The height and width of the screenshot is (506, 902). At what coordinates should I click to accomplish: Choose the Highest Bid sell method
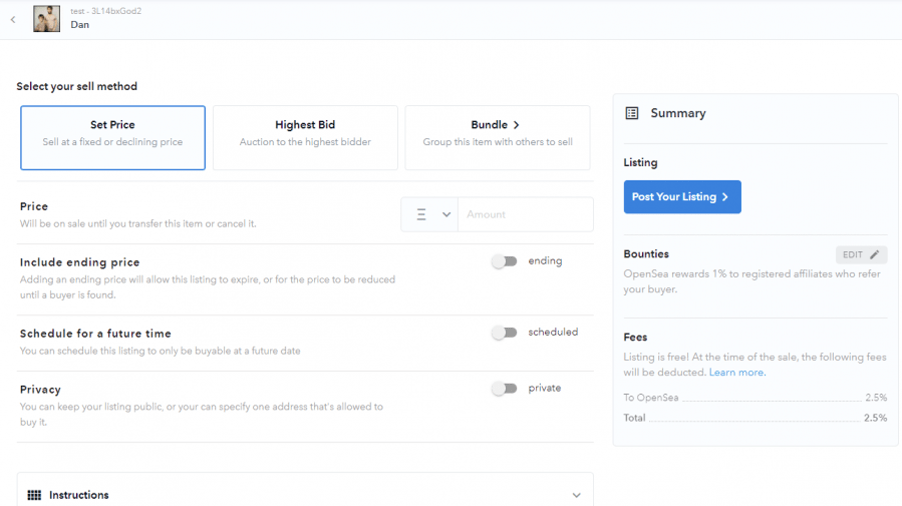[305, 137]
